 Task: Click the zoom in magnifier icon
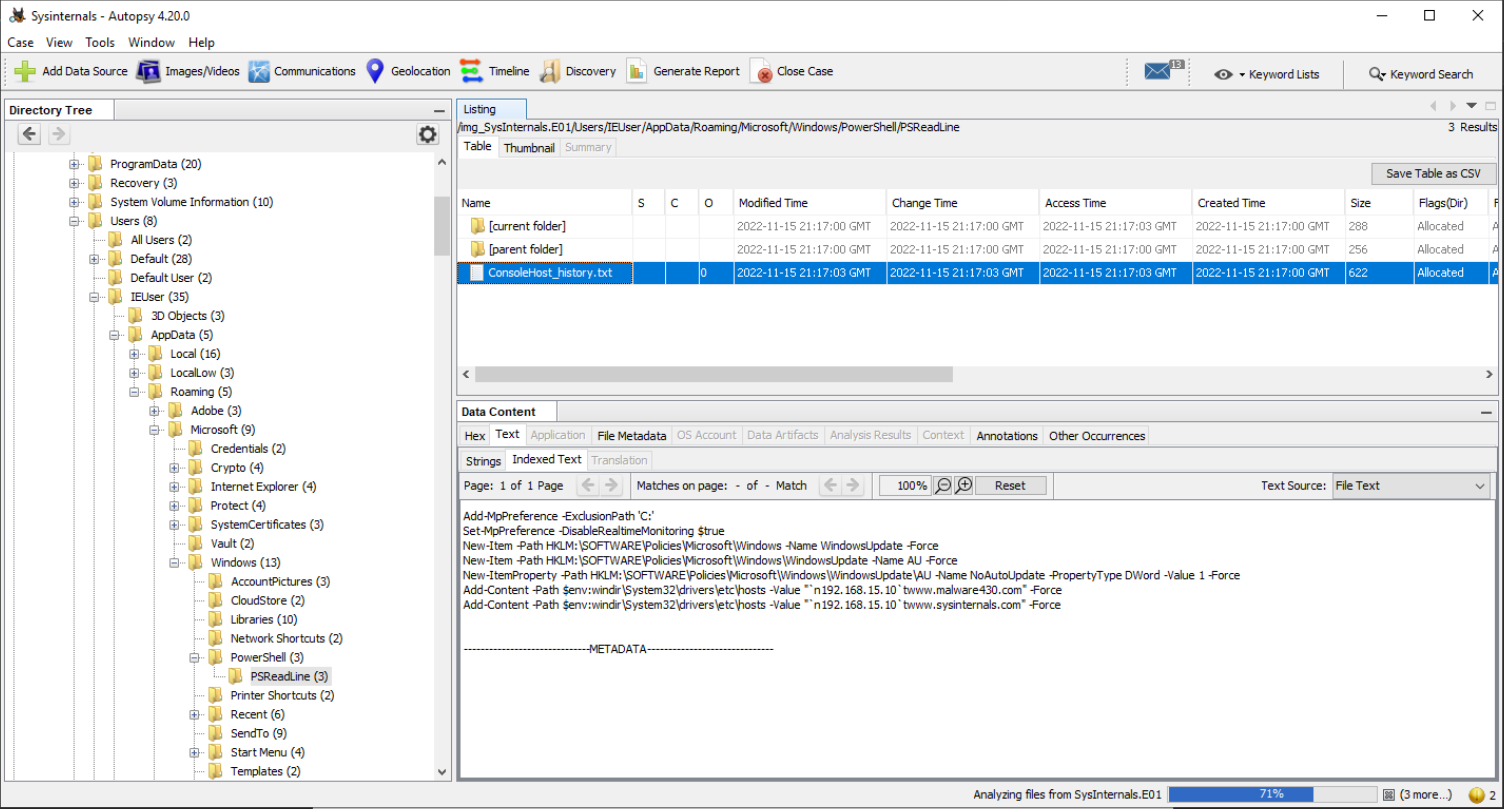[963, 485]
